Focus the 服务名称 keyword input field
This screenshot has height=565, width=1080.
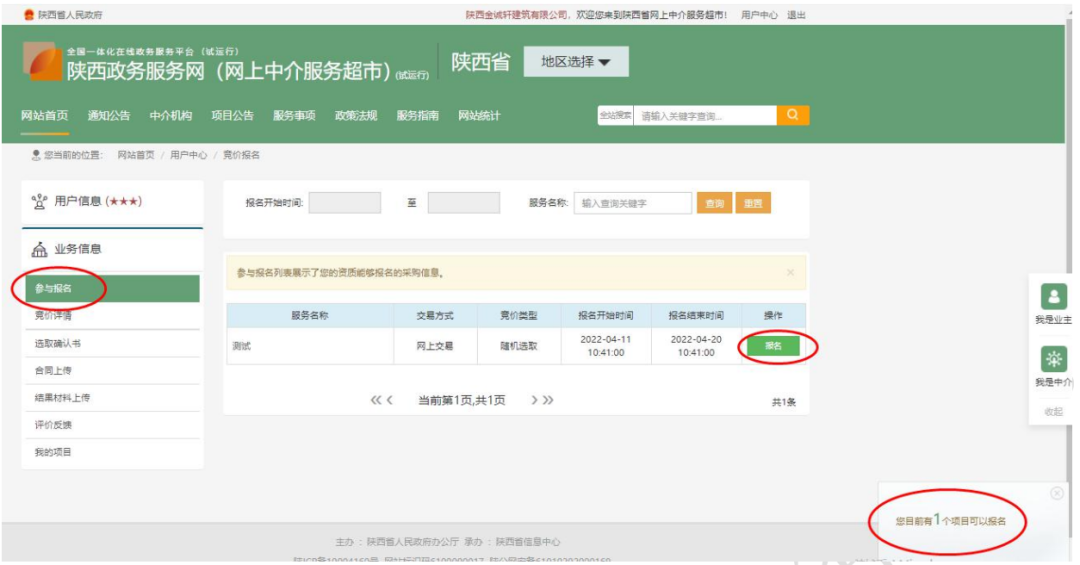632,203
